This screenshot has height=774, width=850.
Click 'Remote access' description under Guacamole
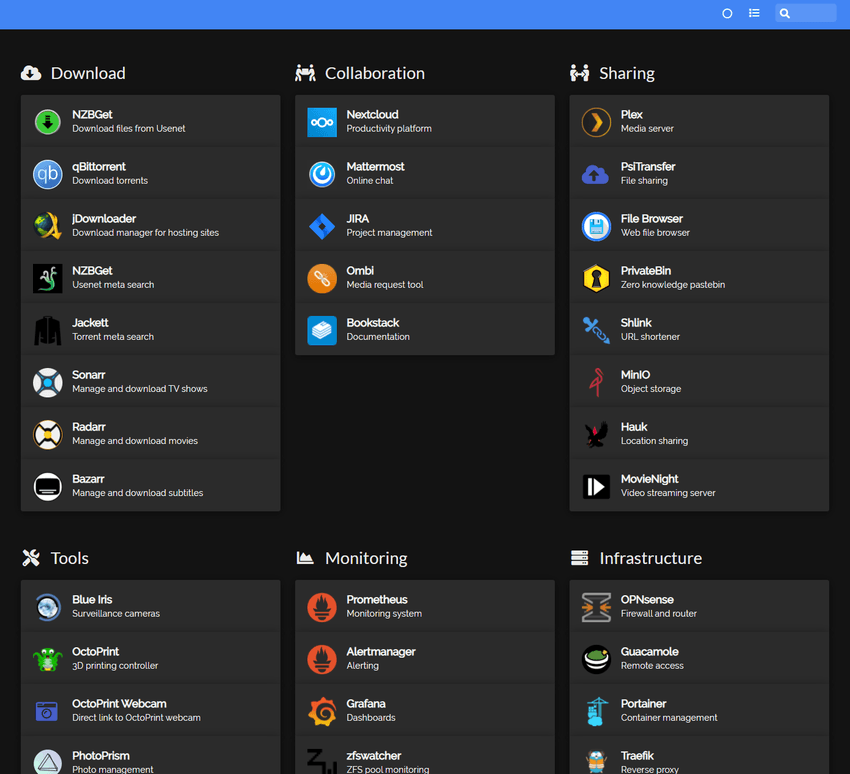[652, 666]
